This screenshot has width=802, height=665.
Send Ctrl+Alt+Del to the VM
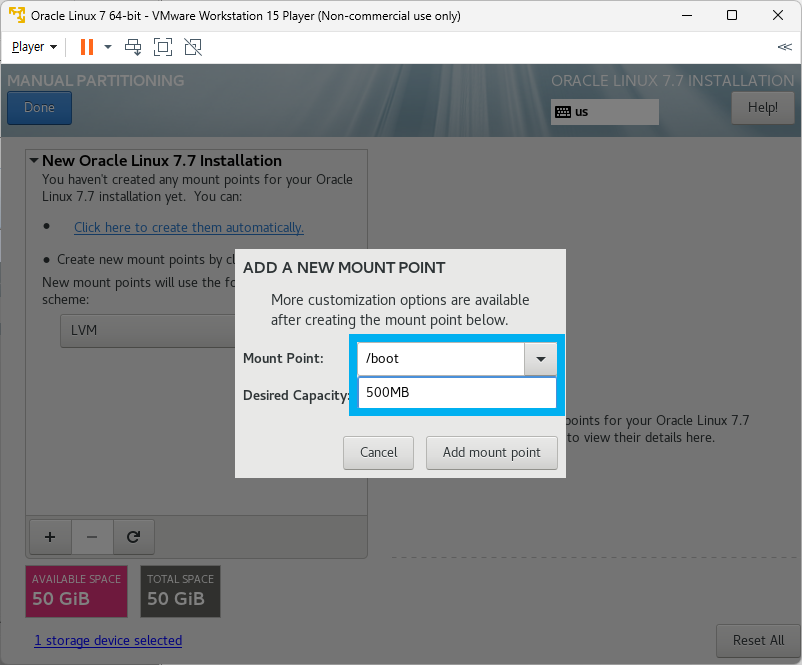pos(133,47)
